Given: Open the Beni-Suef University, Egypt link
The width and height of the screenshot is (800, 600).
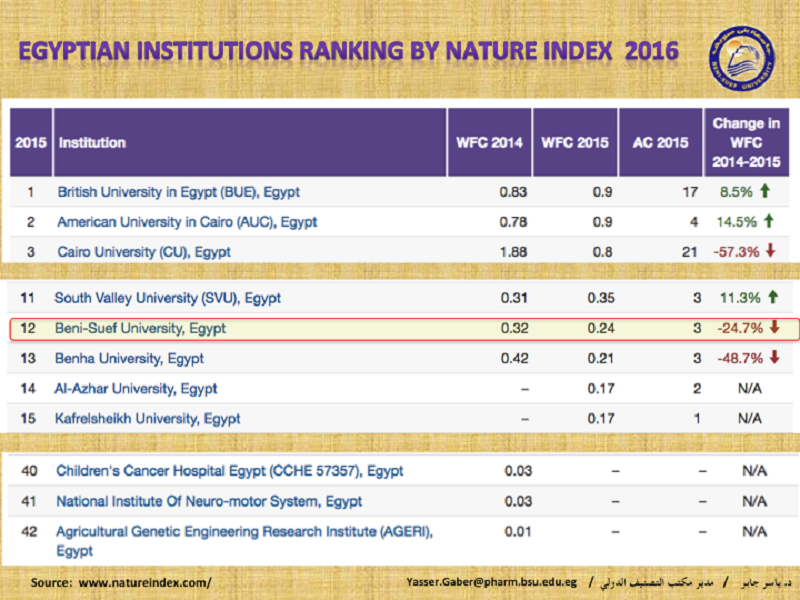Looking at the screenshot, I should click(x=140, y=328).
